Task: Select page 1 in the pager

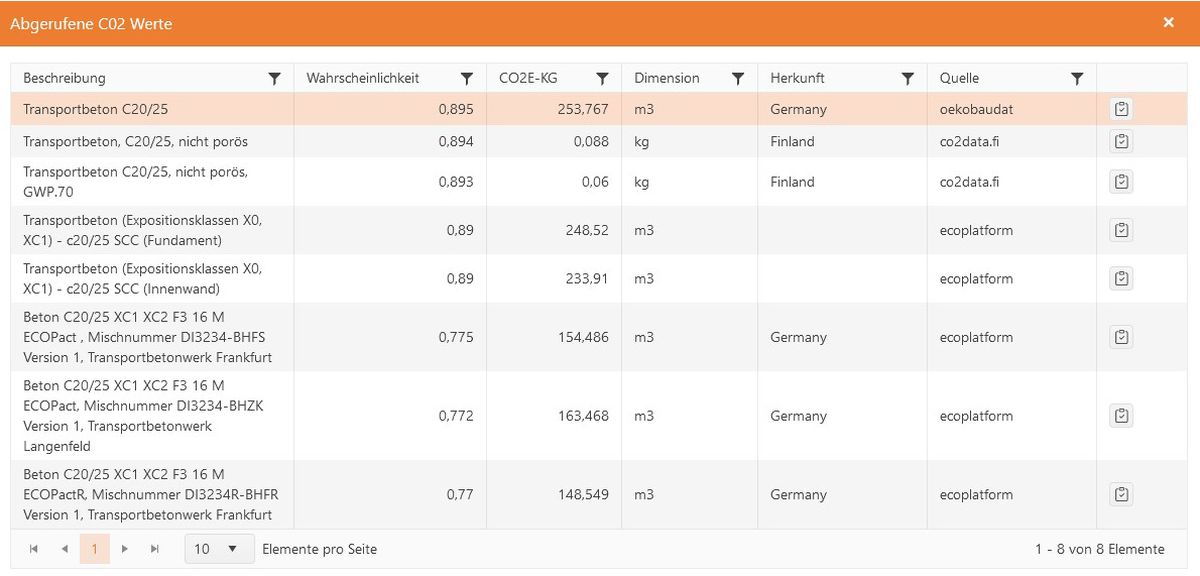Action: click(95, 549)
